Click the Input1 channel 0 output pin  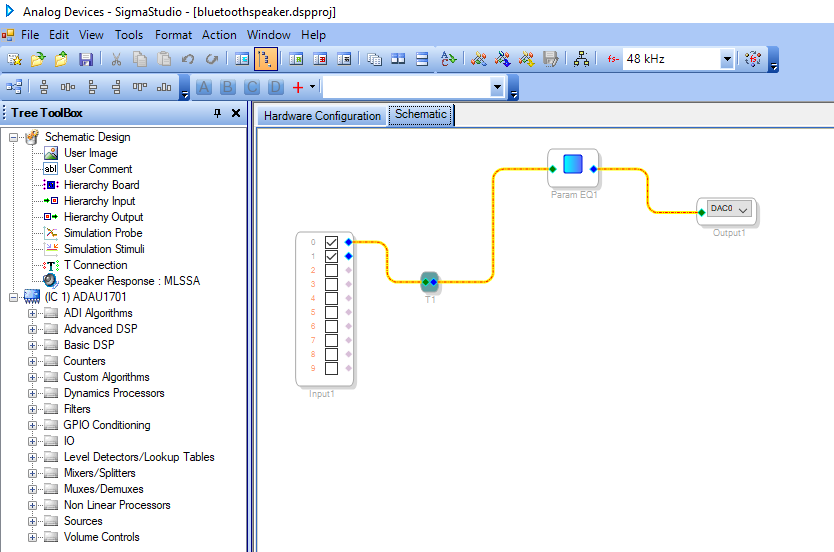click(x=348, y=242)
